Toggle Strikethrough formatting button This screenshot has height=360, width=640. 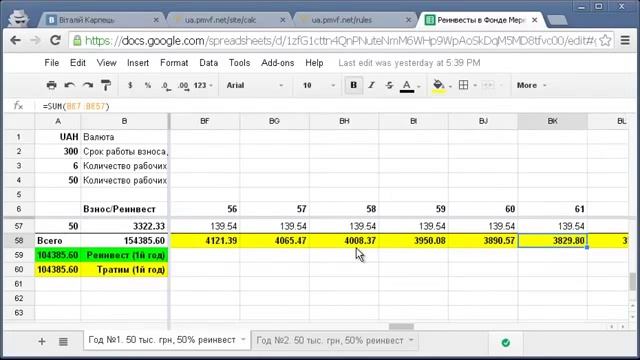pyautogui.click(x=389, y=85)
